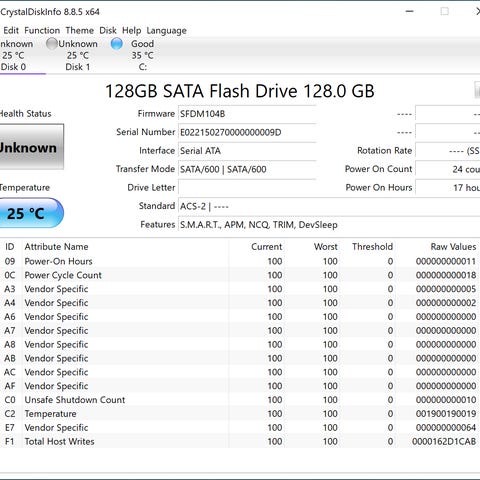Click the Attribute Name column header
480x480 pixels.
click(x=126, y=247)
